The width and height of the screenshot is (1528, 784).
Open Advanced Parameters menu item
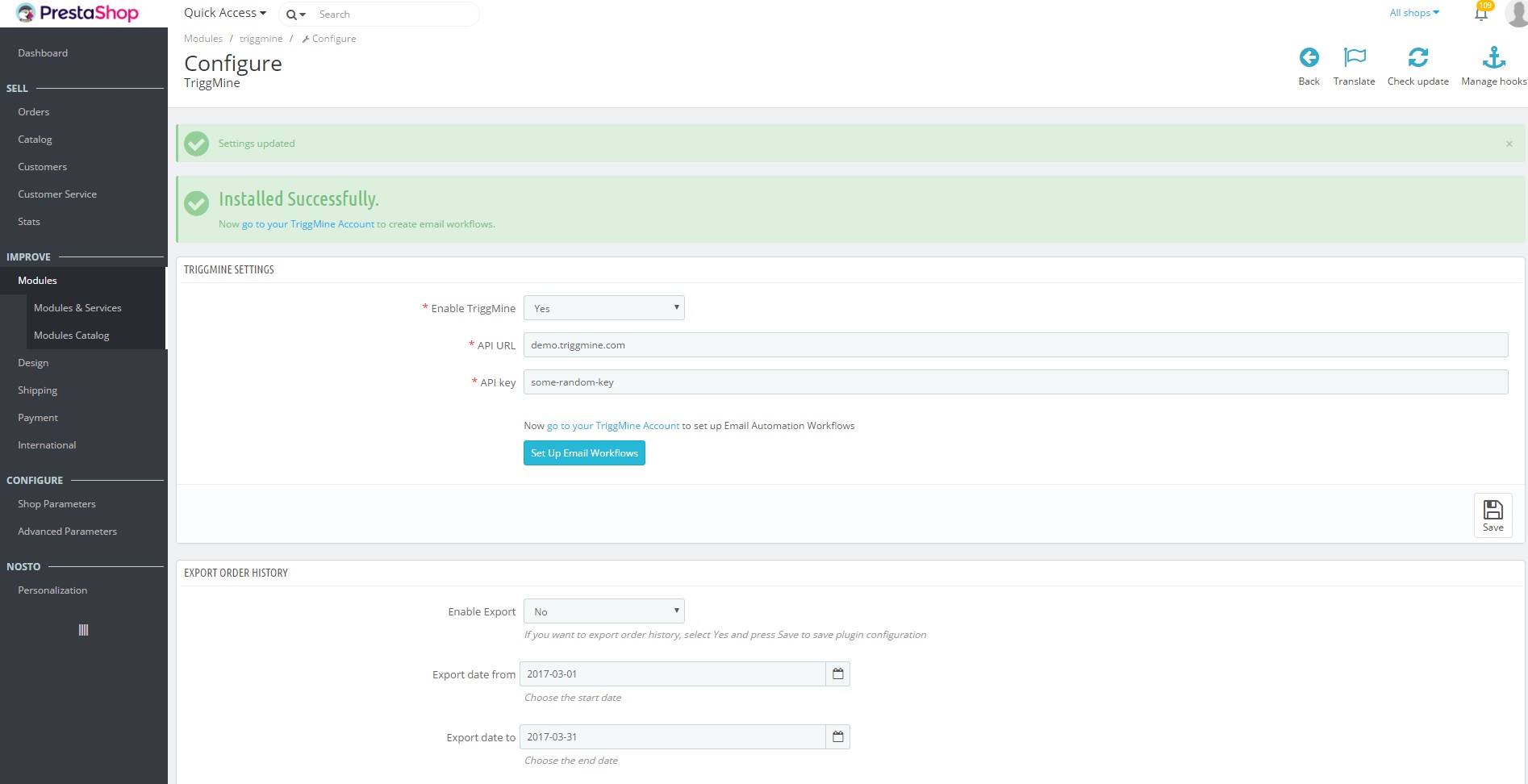(x=68, y=532)
